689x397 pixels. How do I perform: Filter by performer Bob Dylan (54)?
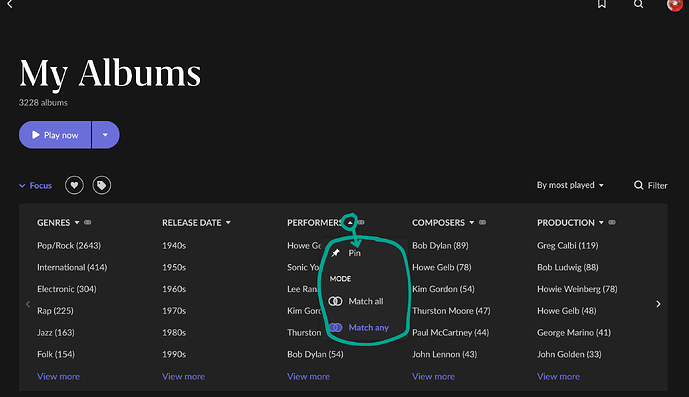click(x=315, y=354)
